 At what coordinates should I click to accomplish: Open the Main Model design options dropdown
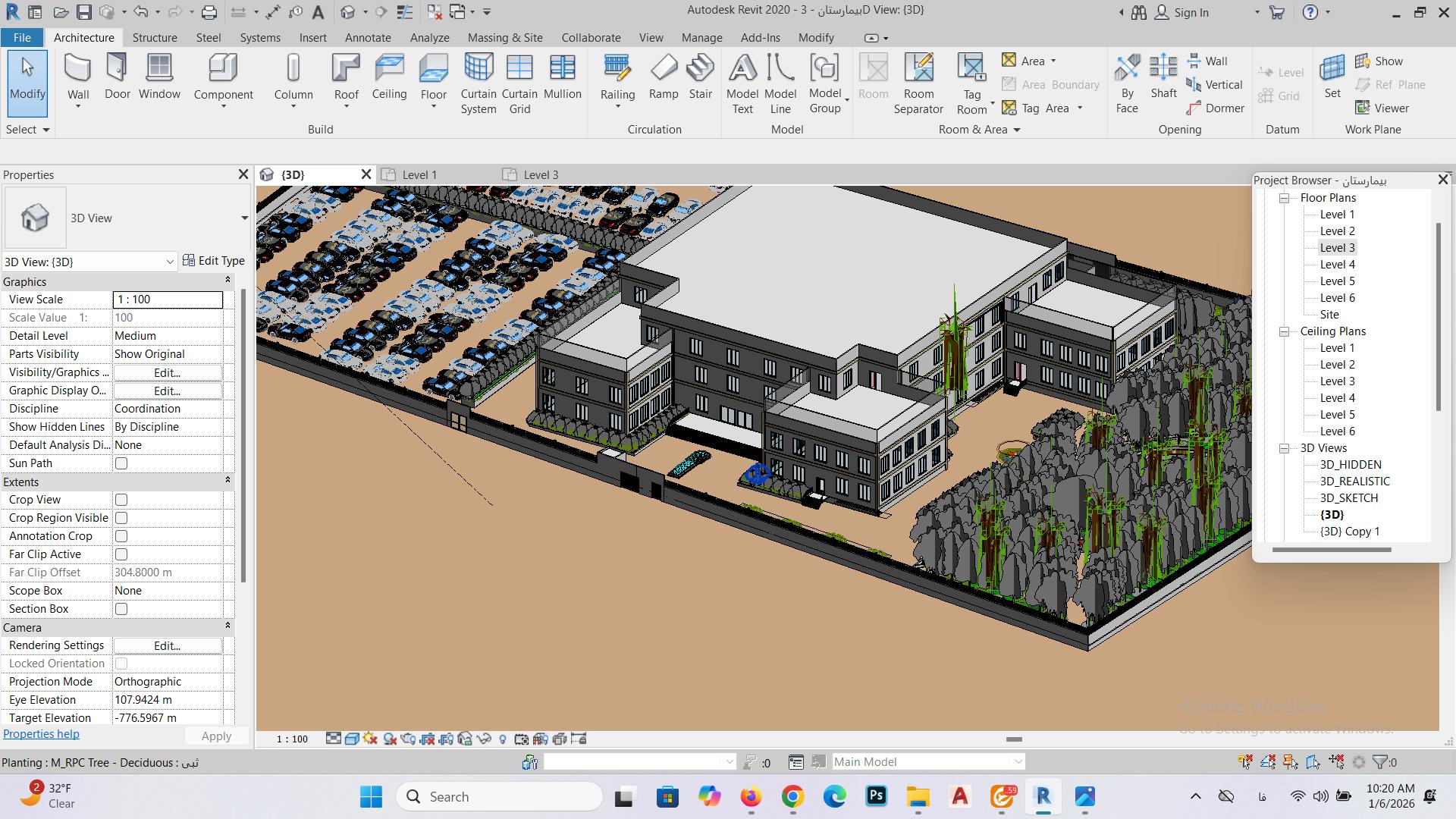coord(1018,761)
